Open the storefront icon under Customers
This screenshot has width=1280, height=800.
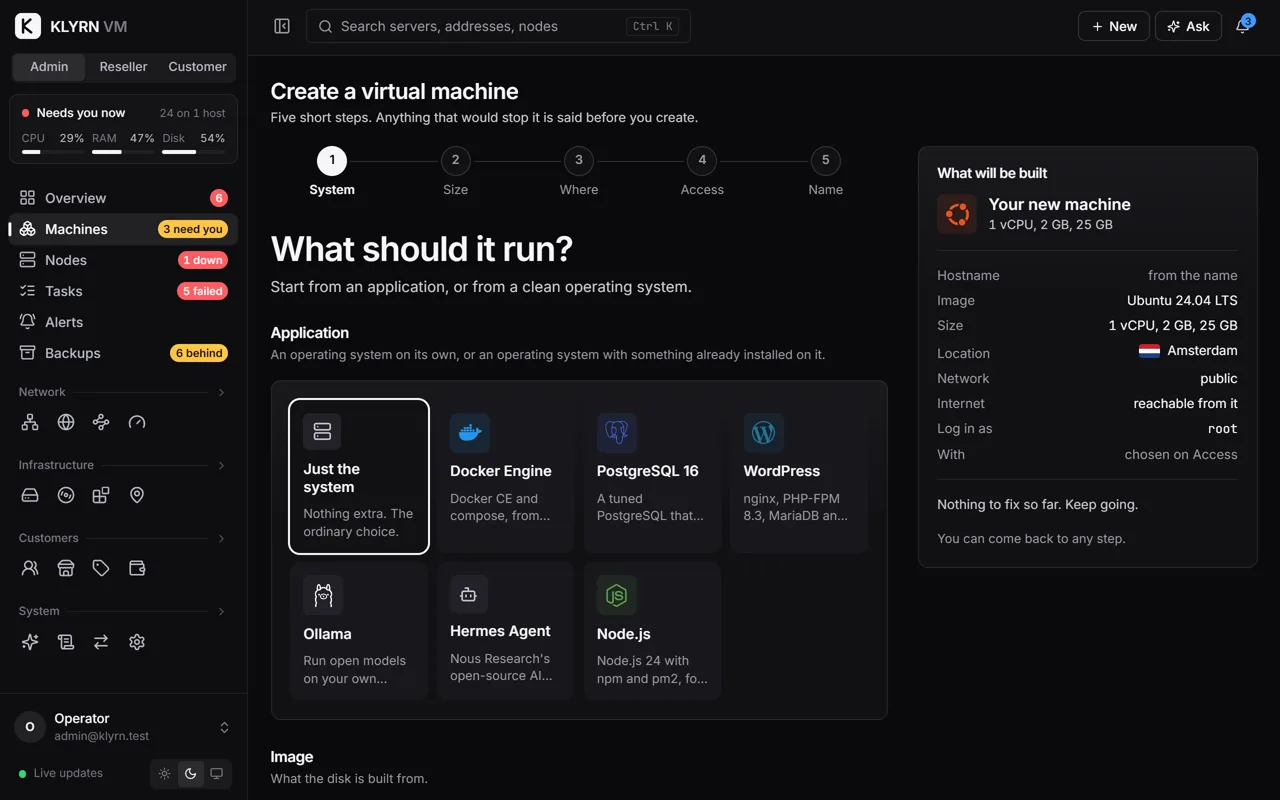coord(66,568)
